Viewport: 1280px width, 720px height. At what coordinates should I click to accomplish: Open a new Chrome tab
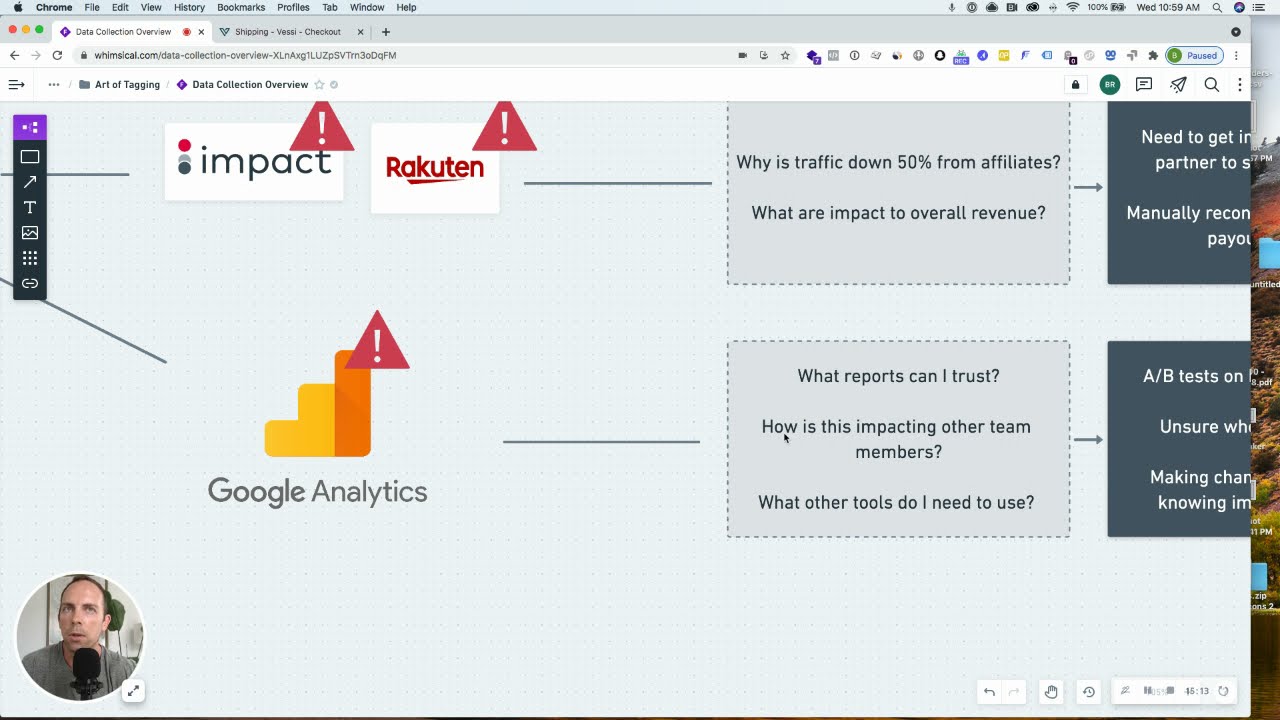tap(386, 32)
